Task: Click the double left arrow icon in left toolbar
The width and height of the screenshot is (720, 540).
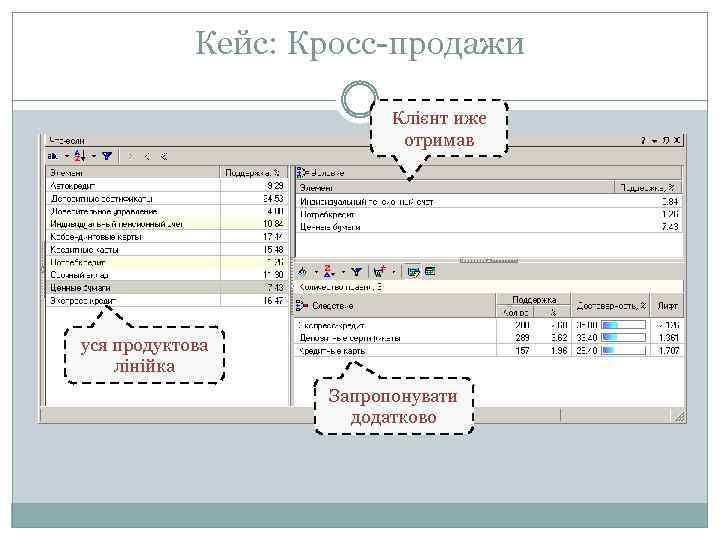Action: (163, 157)
